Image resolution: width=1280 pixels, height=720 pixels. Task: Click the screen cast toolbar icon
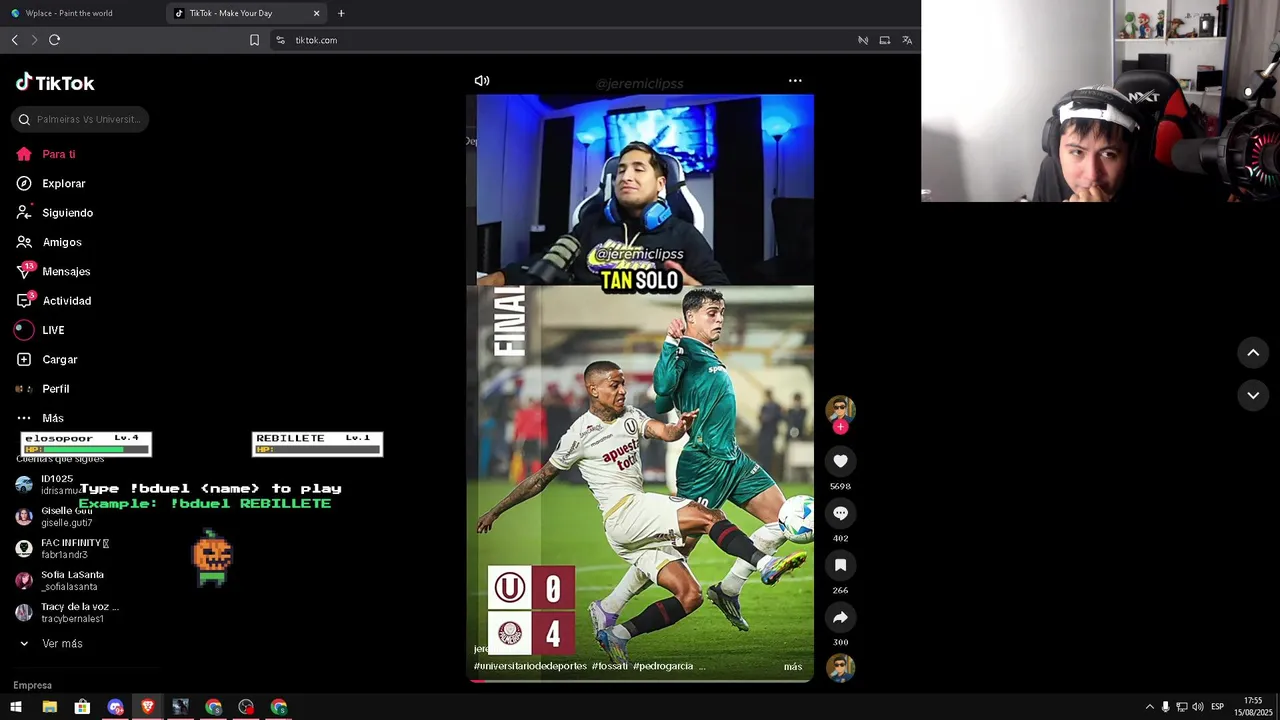click(x=885, y=40)
